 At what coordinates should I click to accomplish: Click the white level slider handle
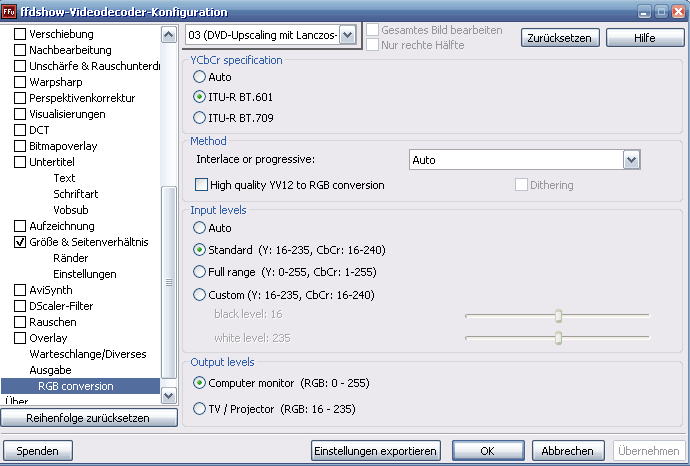coord(558,338)
